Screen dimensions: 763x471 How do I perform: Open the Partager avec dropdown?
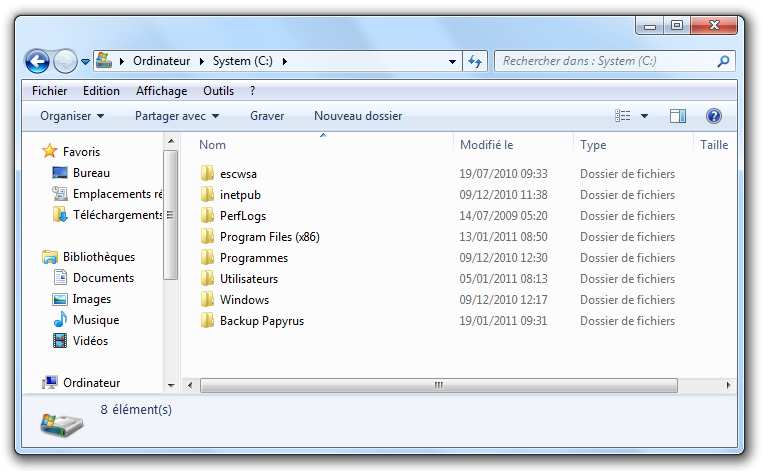pyautogui.click(x=176, y=116)
